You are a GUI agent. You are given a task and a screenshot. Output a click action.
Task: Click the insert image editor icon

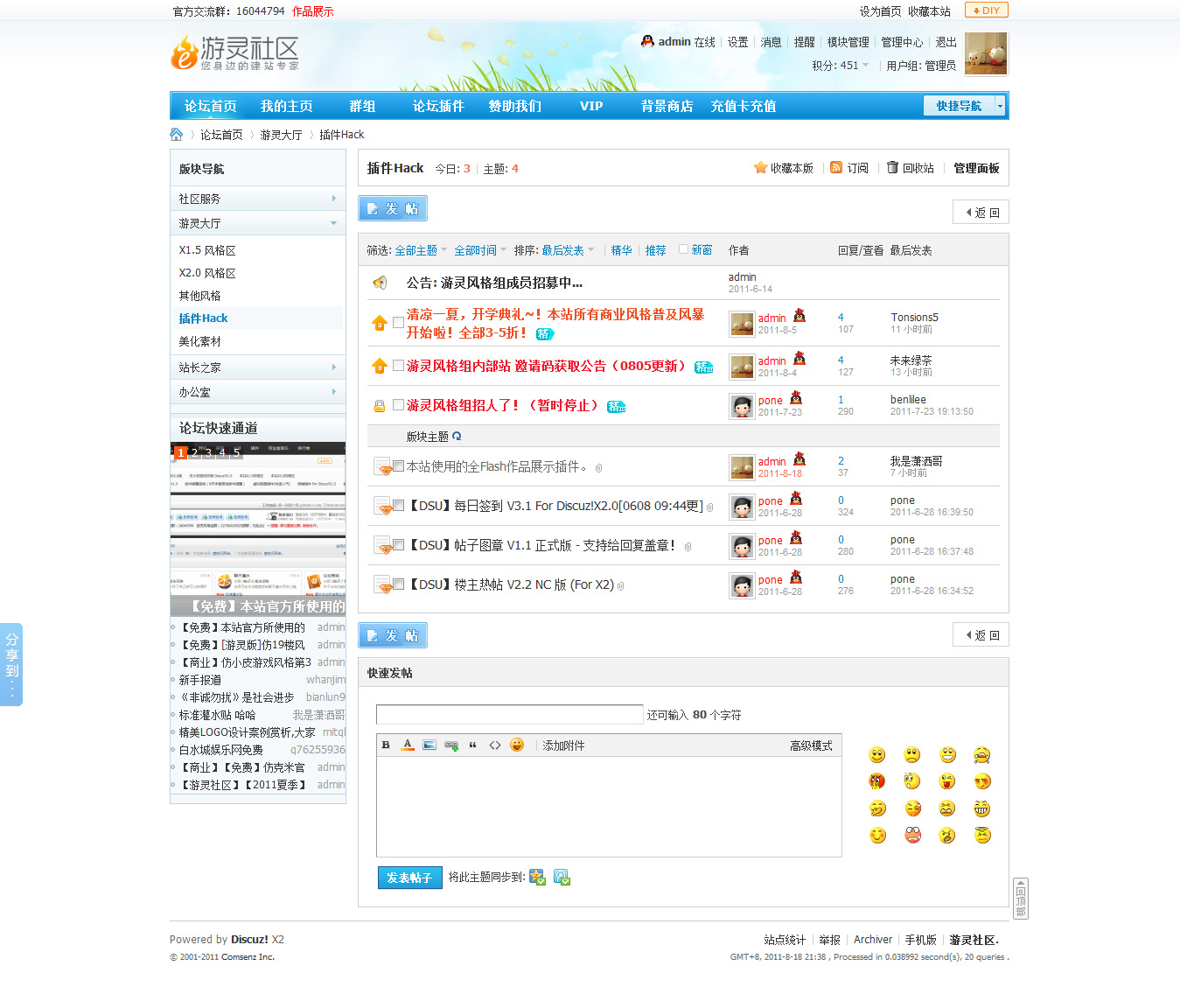(429, 745)
